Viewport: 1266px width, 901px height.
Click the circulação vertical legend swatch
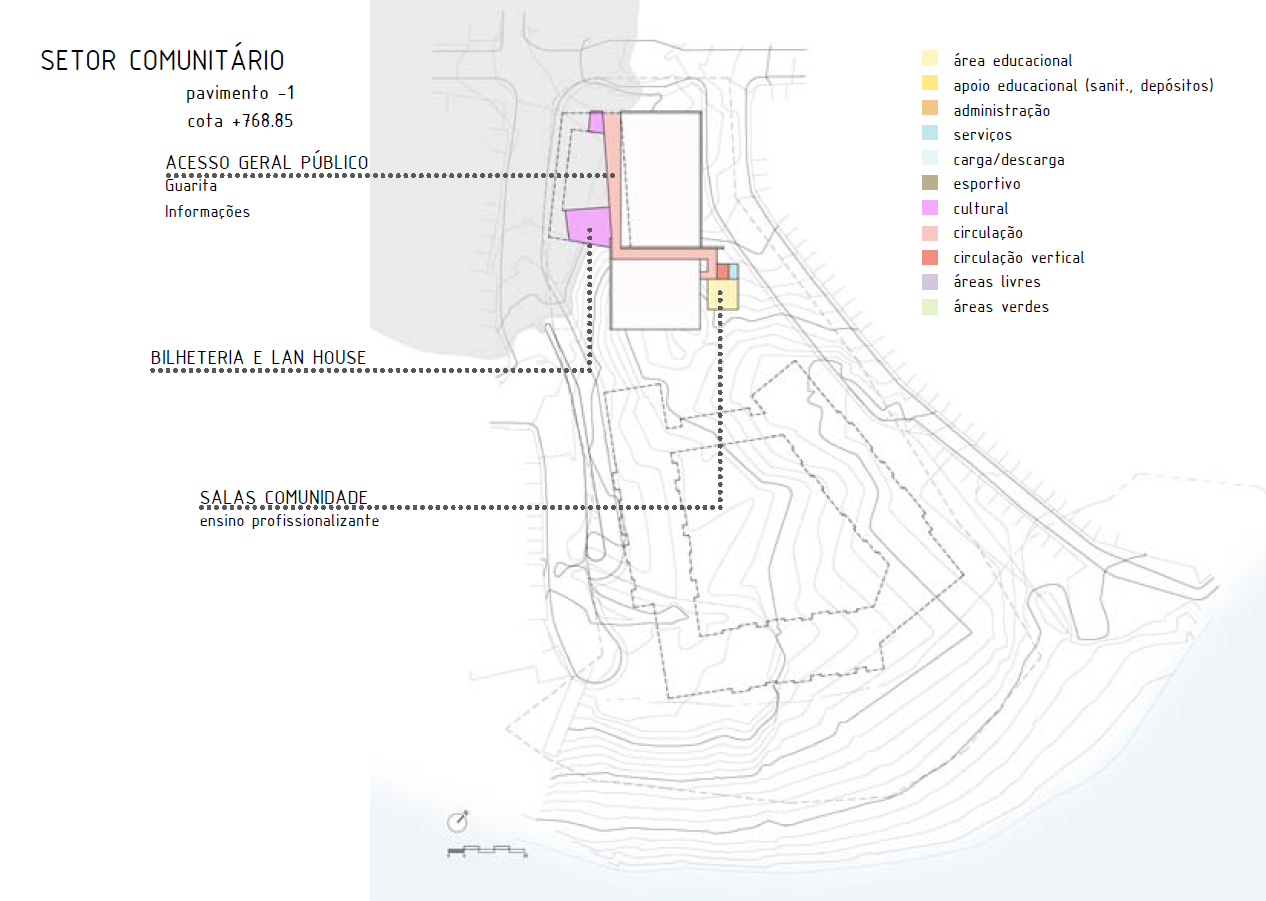(930, 257)
